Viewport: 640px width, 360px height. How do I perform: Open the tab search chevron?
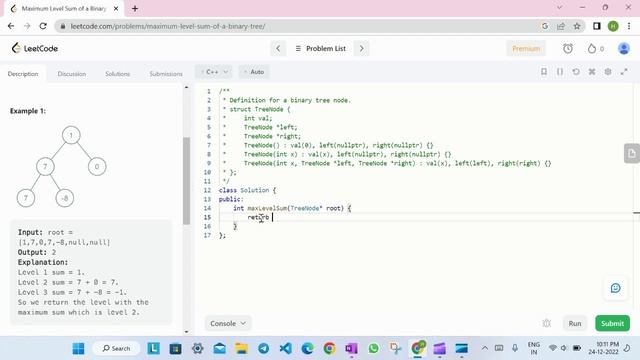point(560,7)
